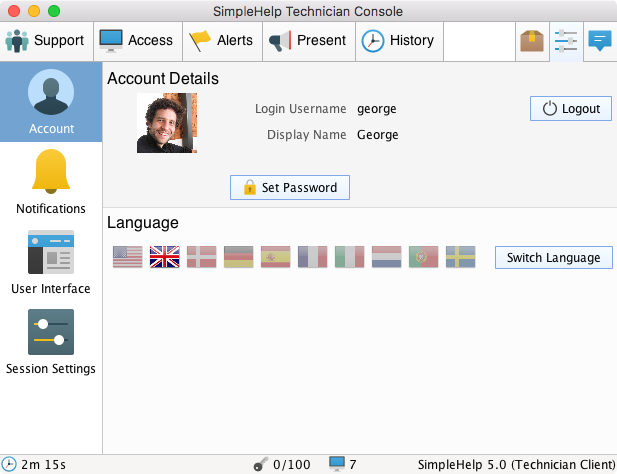Click George's profile photo
The height and width of the screenshot is (474, 617).
point(167,123)
